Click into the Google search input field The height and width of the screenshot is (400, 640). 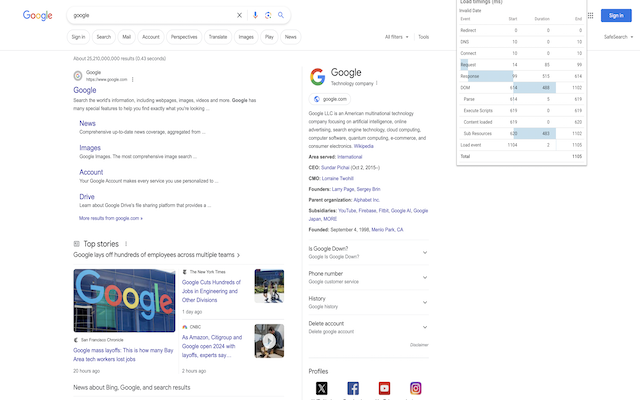point(150,16)
